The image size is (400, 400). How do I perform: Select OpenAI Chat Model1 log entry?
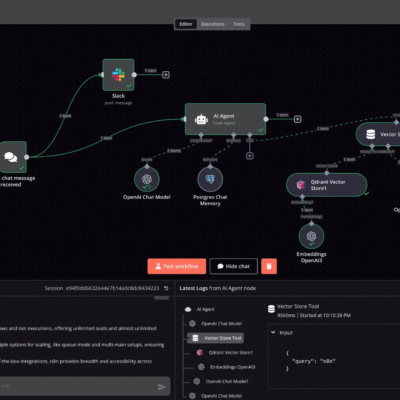point(227,381)
